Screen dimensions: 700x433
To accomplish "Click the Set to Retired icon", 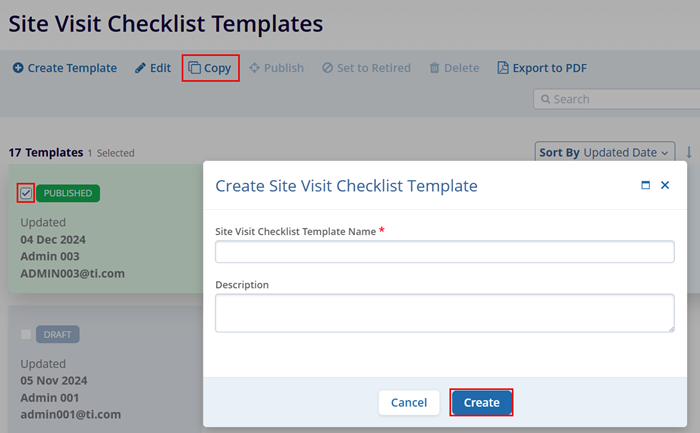I will [x=328, y=68].
